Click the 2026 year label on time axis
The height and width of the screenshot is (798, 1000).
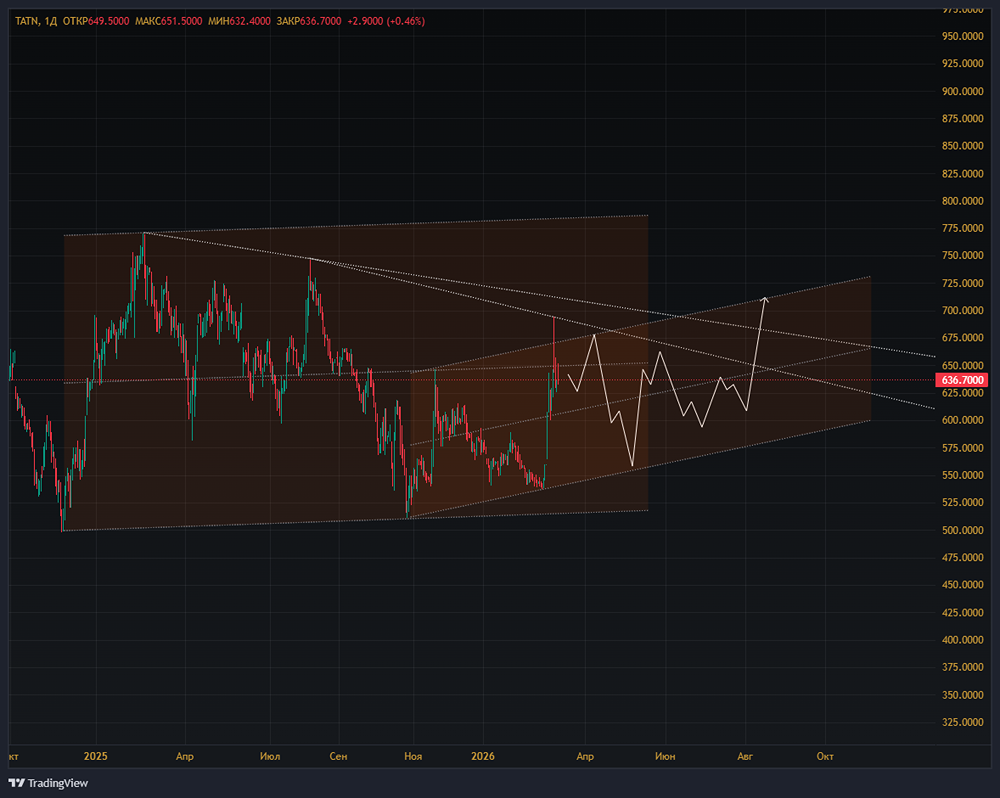[x=483, y=757]
